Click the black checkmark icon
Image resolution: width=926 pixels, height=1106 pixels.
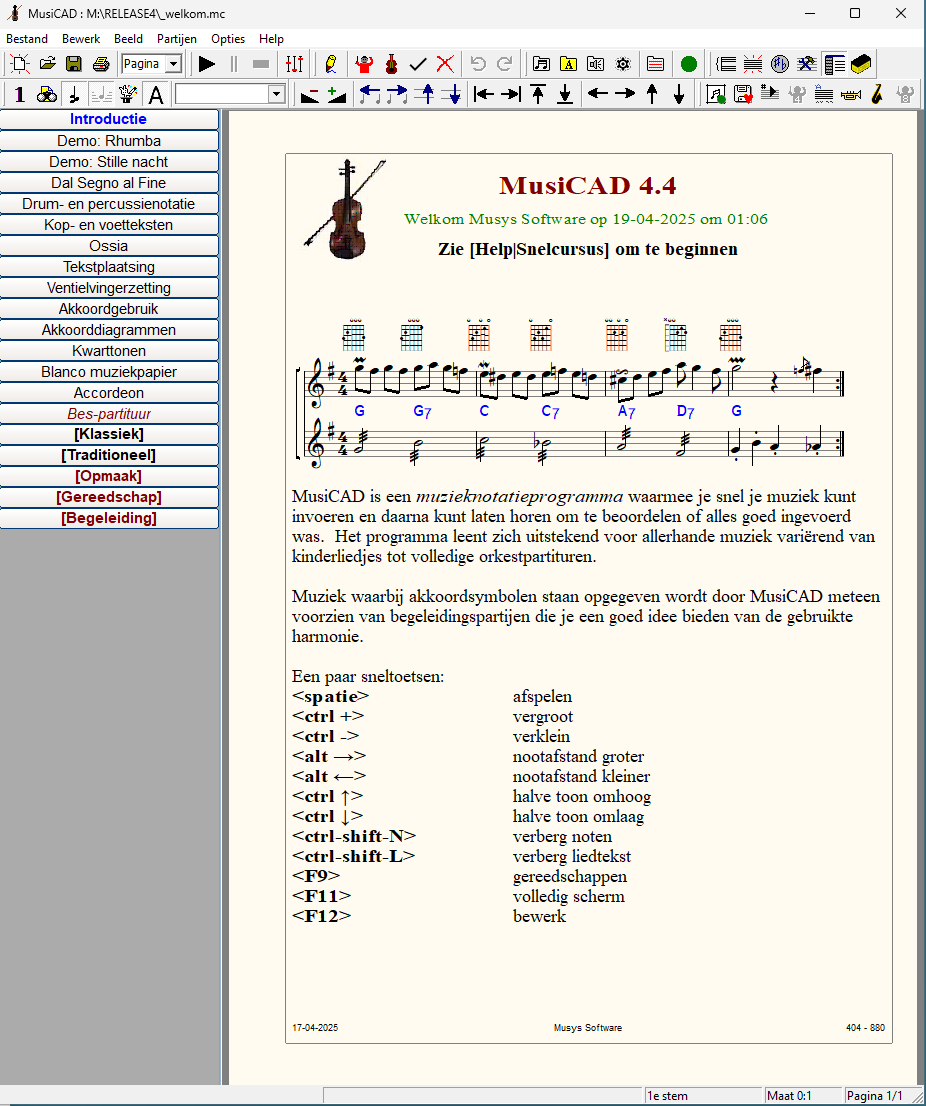(x=418, y=64)
